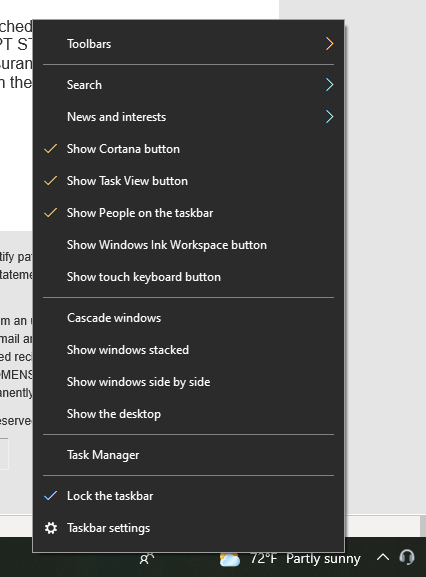This screenshot has height=577, width=426.
Task: Toggle Show Task View button off
Action: (x=188, y=181)
